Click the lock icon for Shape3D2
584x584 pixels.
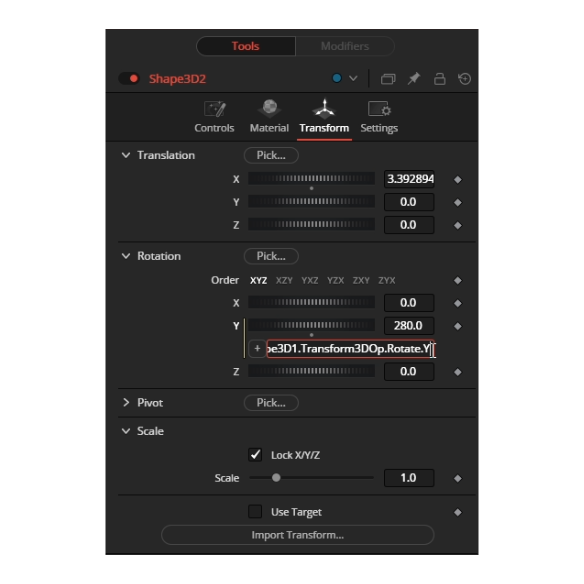tap(439, 79)
